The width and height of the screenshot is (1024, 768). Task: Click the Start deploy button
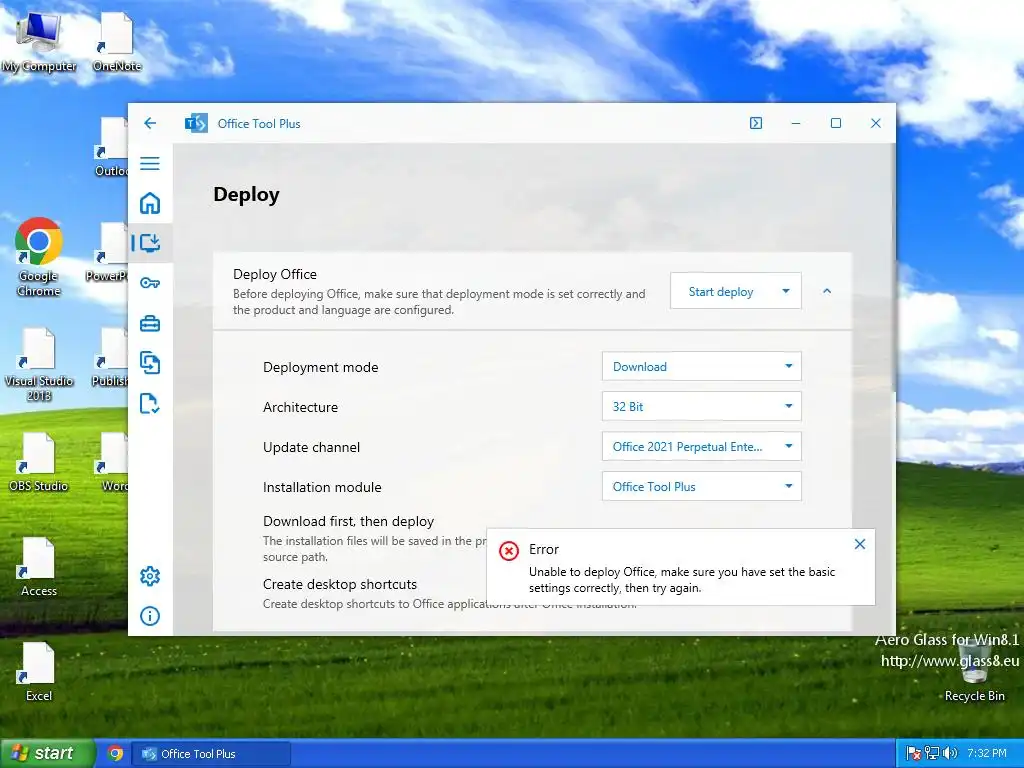coord(721,292)
